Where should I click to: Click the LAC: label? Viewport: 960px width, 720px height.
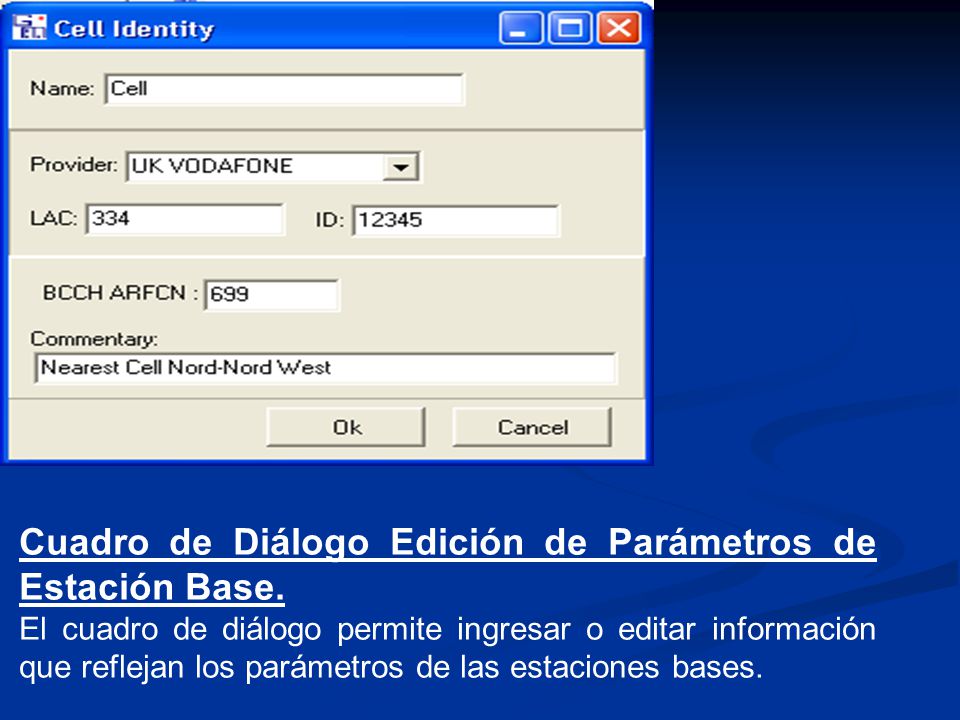pyautogui.click(x=54, y=219)
